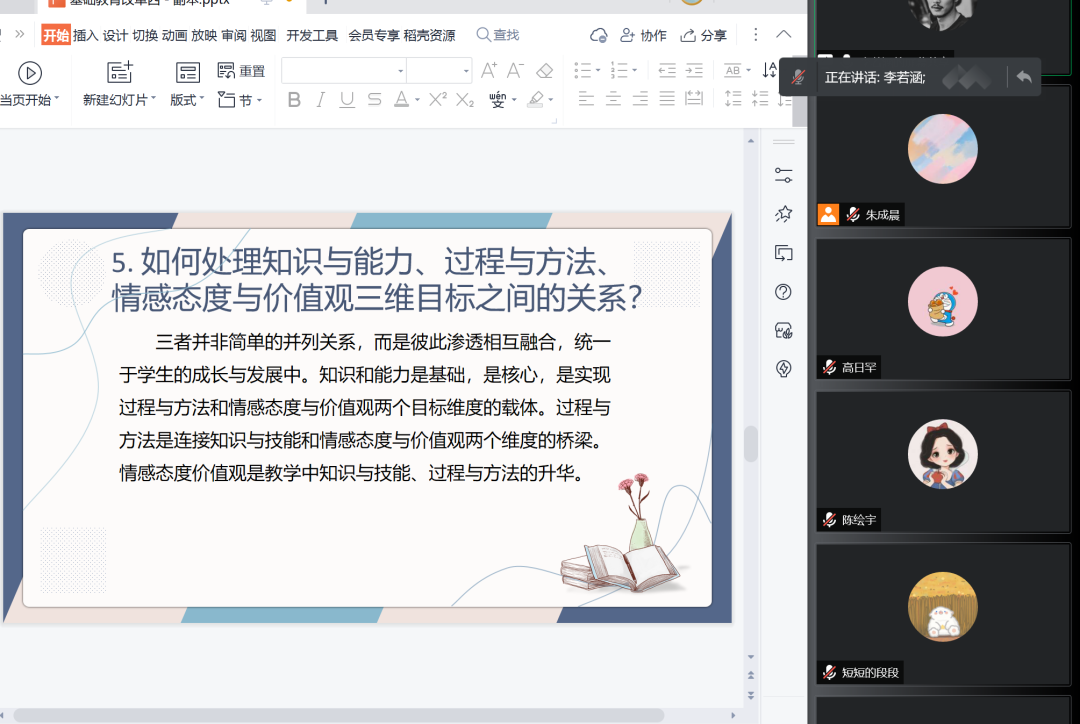
Task: Click the star-shaped sidebar icon
Action: (784, 214)
